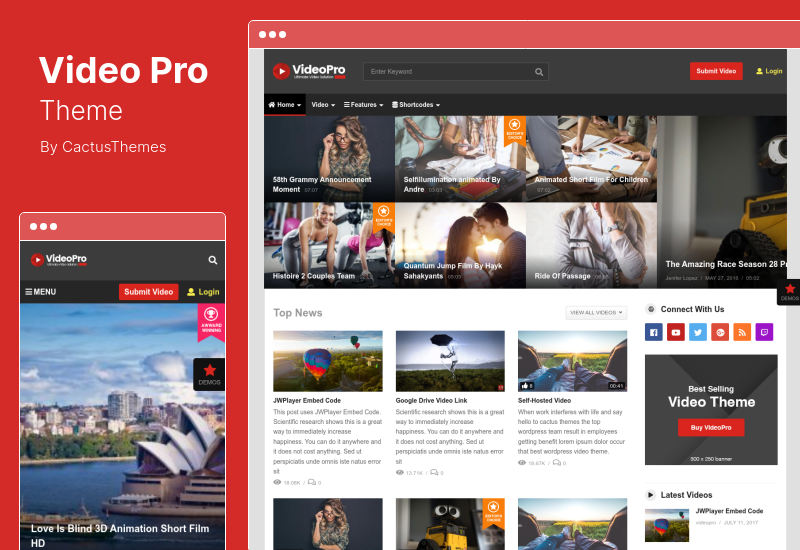Click the comments icon under Google Drive Video Link

click(x=434, y=472)
